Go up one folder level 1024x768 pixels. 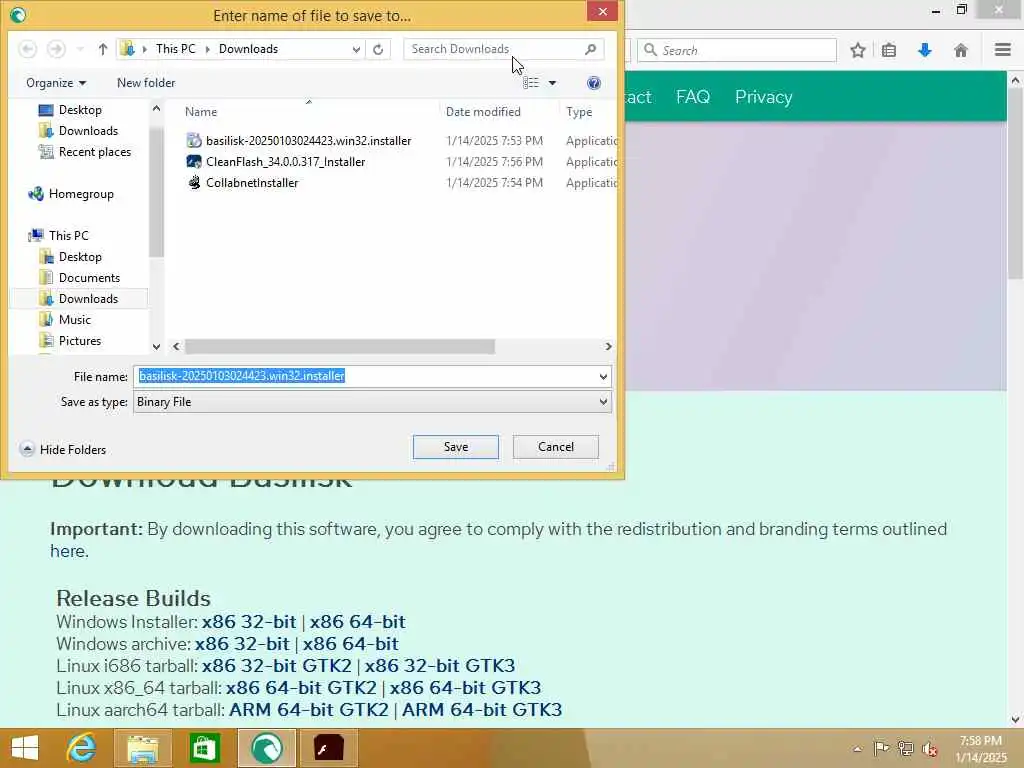pyautogui.click(x=103, y=49)
